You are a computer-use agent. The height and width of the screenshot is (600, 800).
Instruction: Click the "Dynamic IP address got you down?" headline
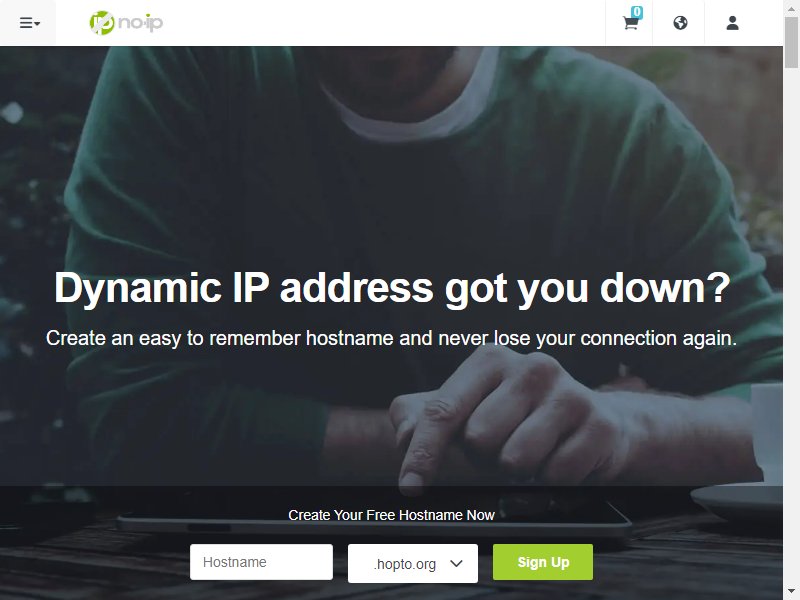click(392, 288)
